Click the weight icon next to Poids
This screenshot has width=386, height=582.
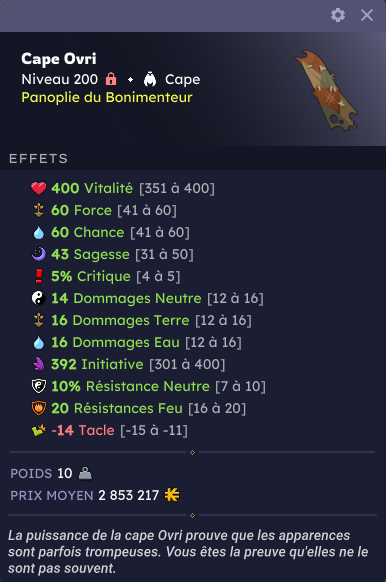pyautogui.click(x=85, y=473)
